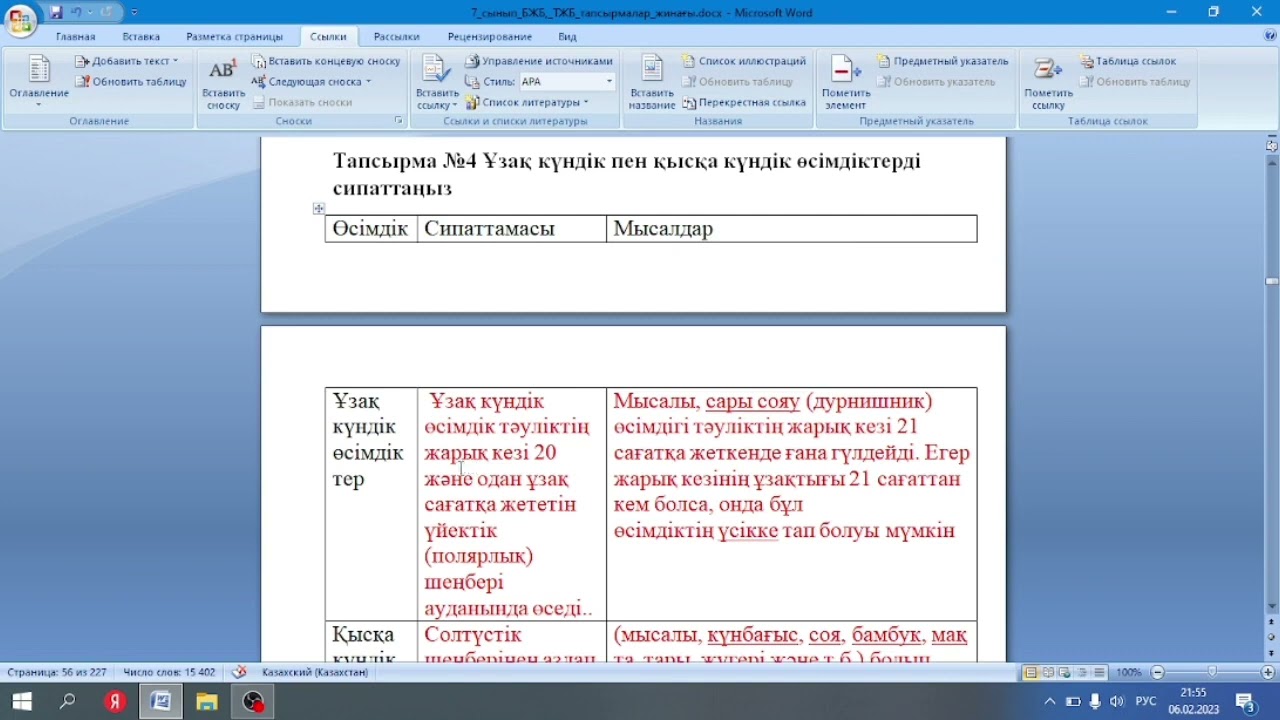The width and height of the screenshot is (1280, 720).
Task: Click the Өсімдік table header cell
Action: 371,229
